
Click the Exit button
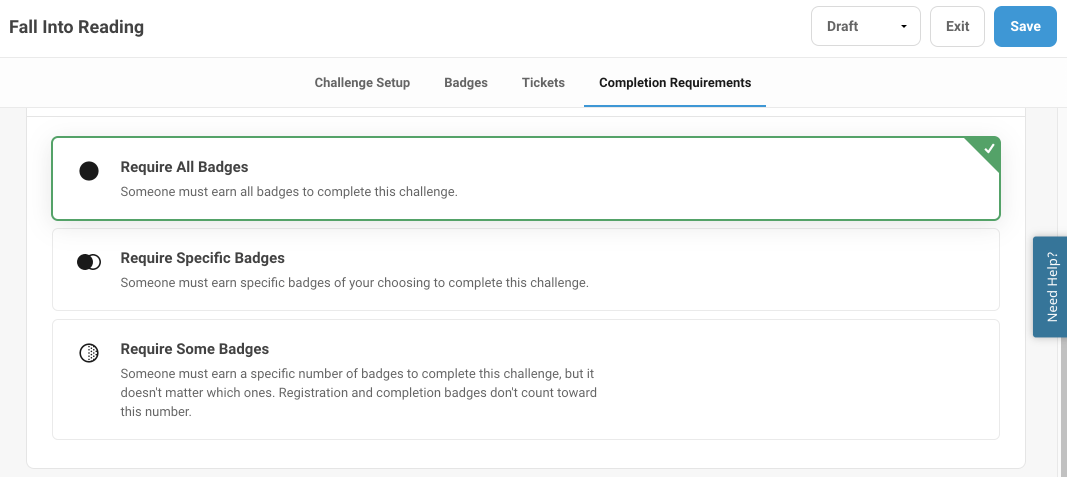tap(957, 27)
